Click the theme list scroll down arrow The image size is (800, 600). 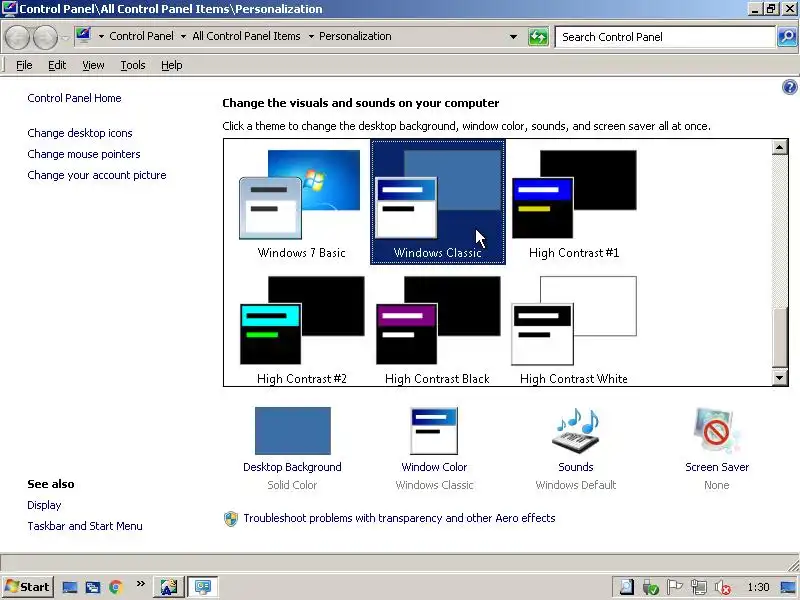[x=780, y=378]
